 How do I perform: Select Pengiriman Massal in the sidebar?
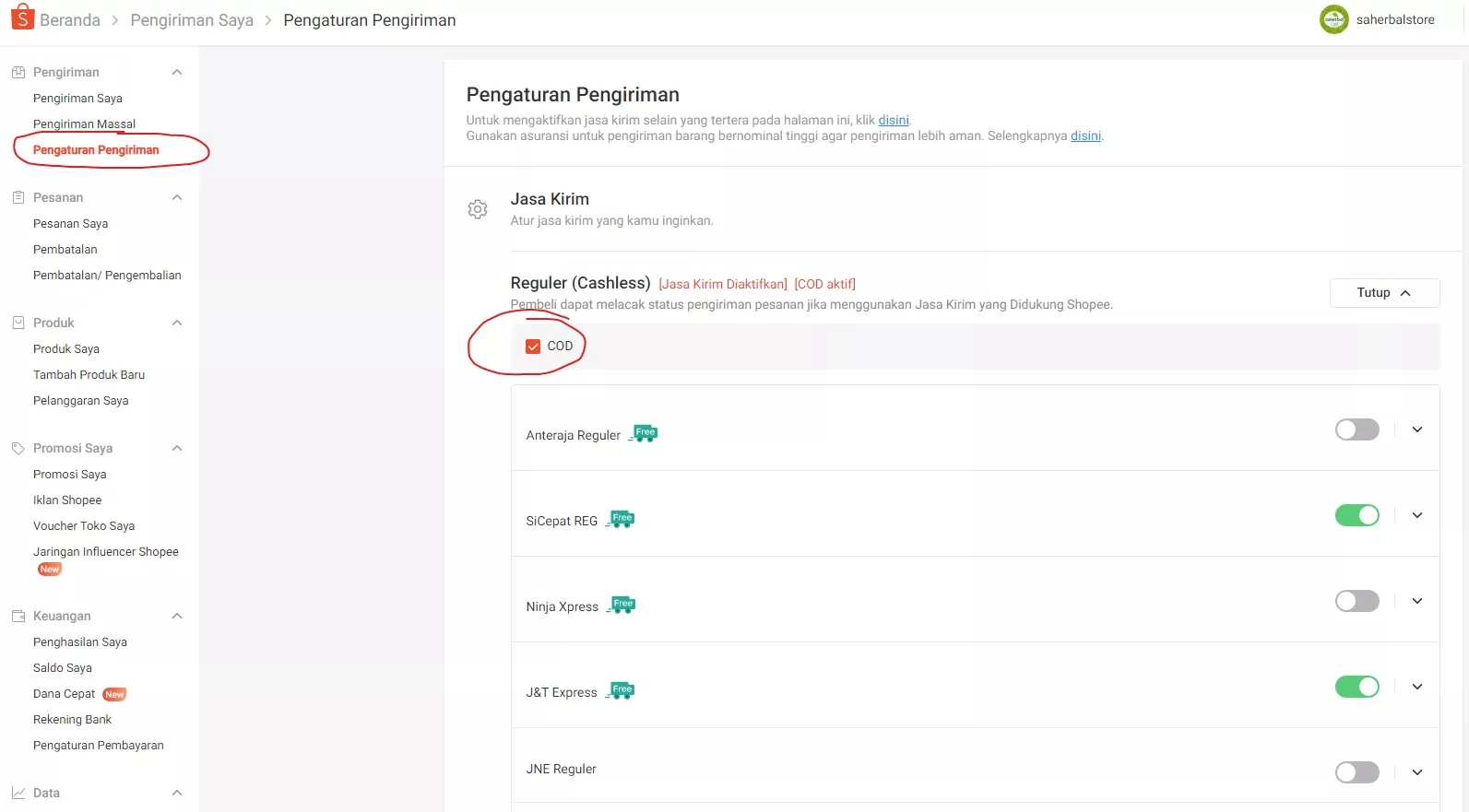(84, 124)
